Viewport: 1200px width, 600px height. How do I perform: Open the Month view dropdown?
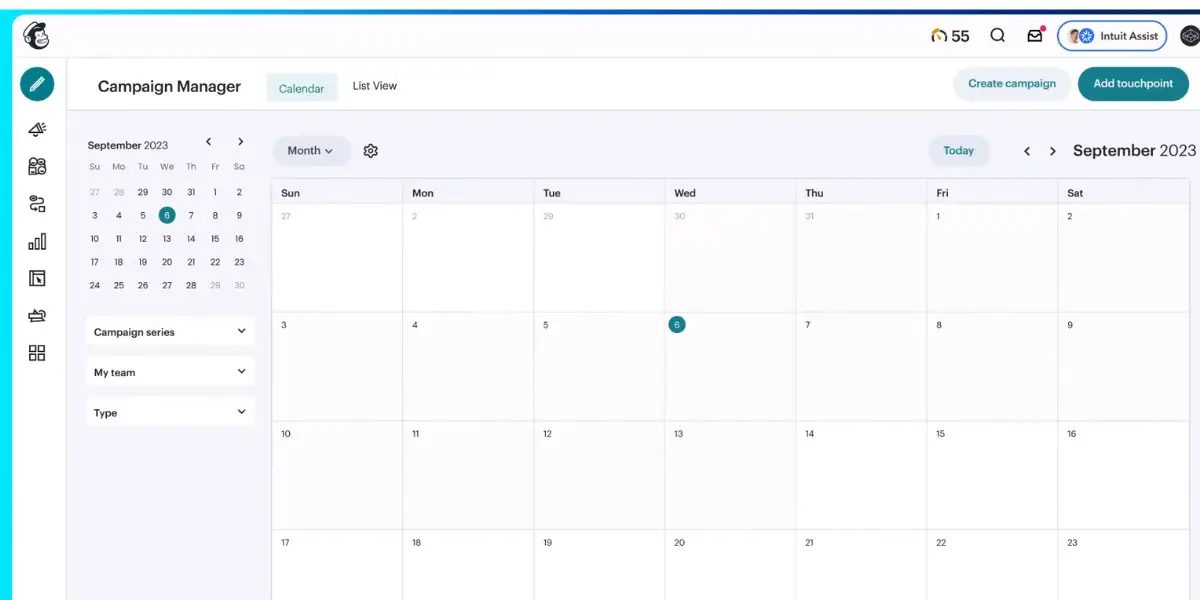tap(311, 151)
